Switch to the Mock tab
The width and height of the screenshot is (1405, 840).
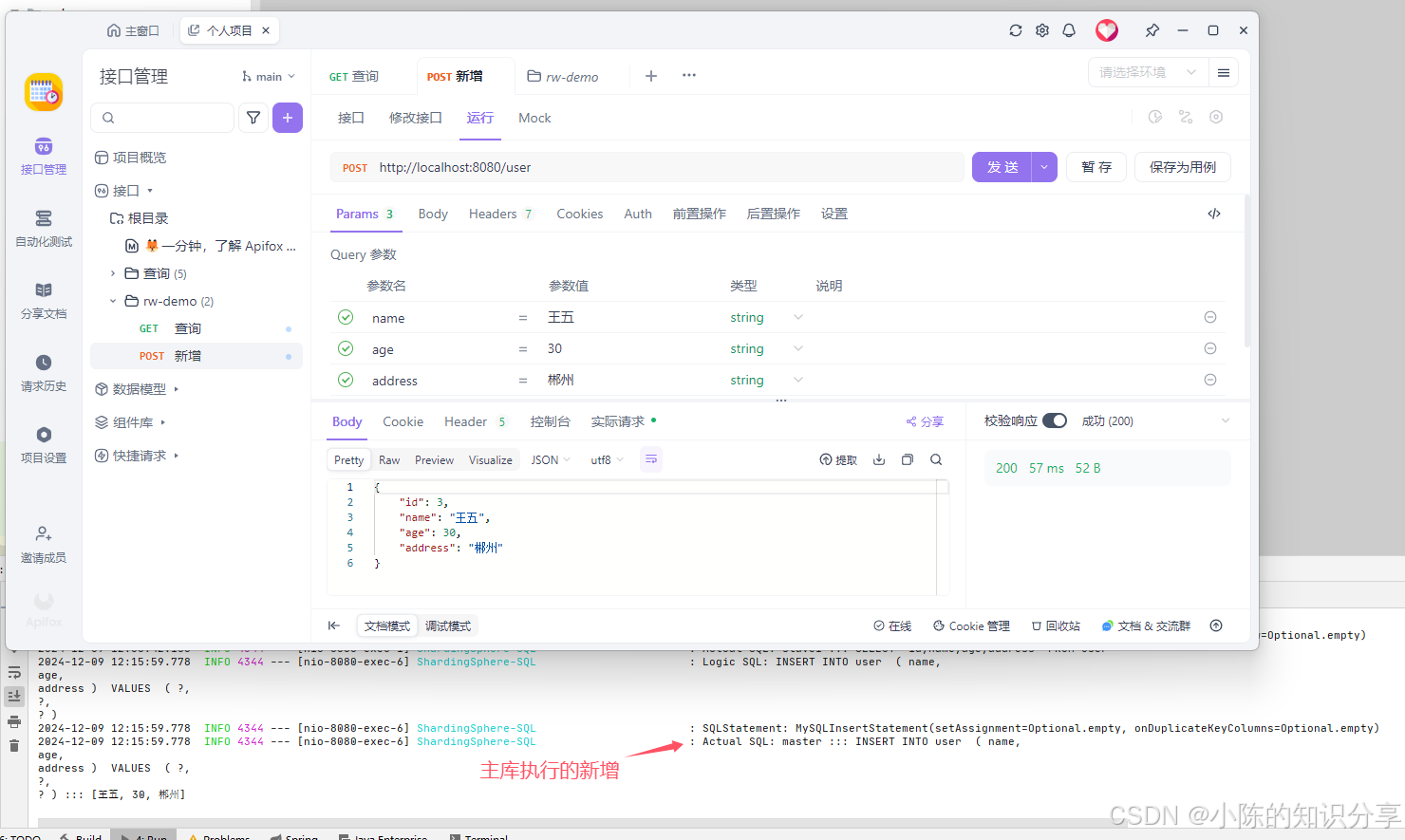(x=534, y=118)
